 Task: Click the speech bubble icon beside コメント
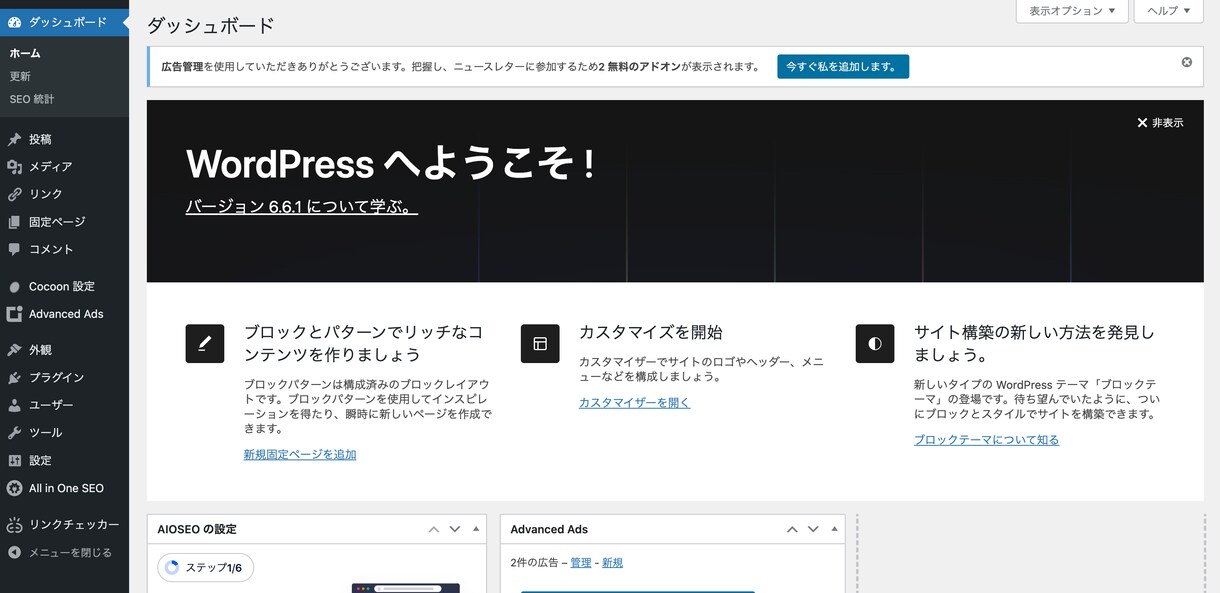(x=14, y=249)
